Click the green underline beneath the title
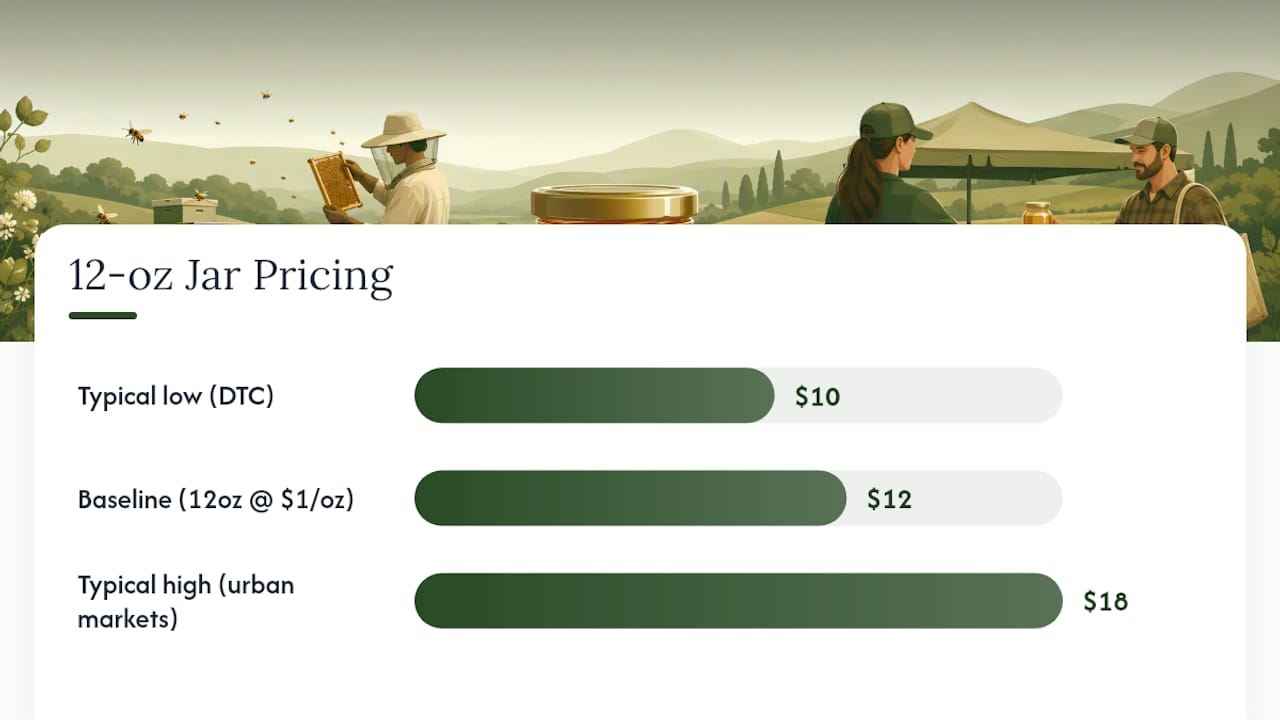Screen dimensions: 1280x720 coord(103,316)
